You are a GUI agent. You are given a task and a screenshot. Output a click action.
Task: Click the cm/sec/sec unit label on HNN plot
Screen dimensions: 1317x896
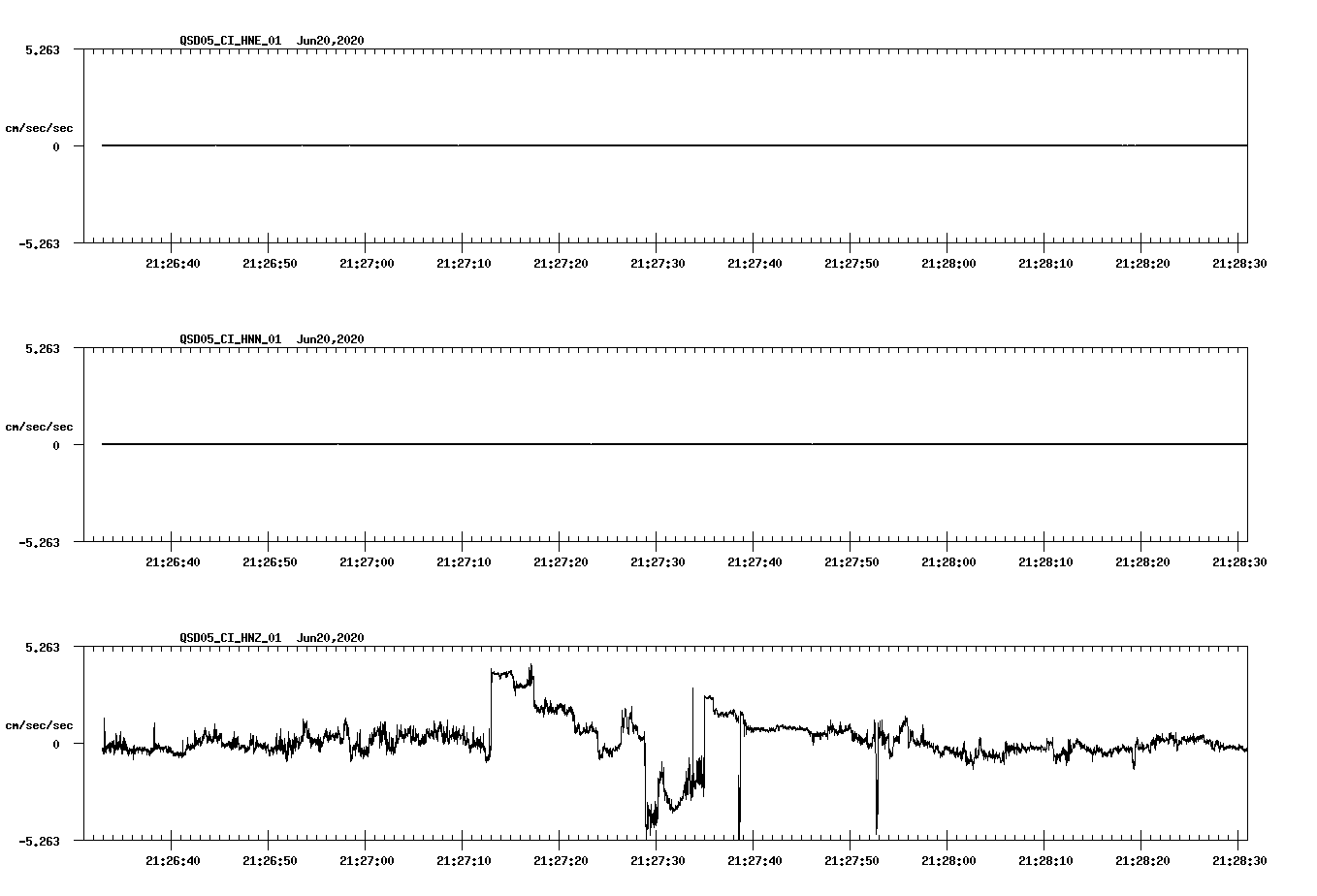pyautogui.click(x=39, y=427)
